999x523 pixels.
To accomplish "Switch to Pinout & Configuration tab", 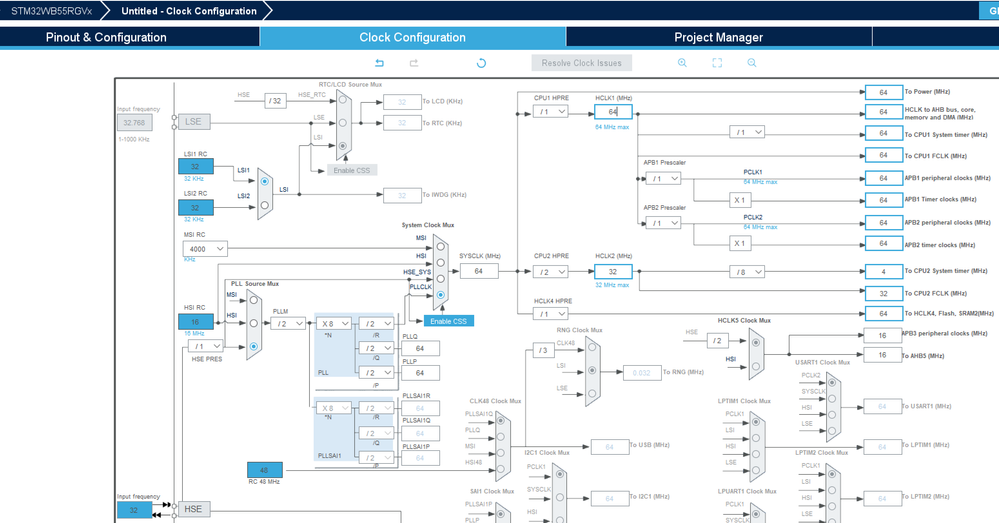I will click(106, 37).
